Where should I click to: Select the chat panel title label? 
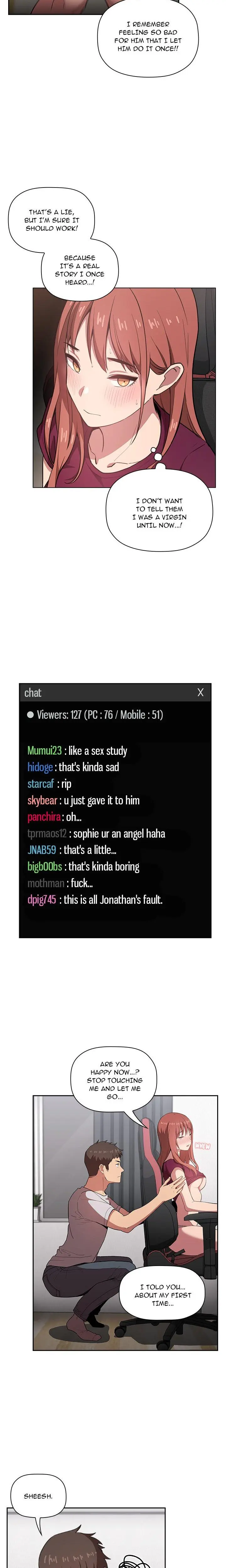pos(33,693)
